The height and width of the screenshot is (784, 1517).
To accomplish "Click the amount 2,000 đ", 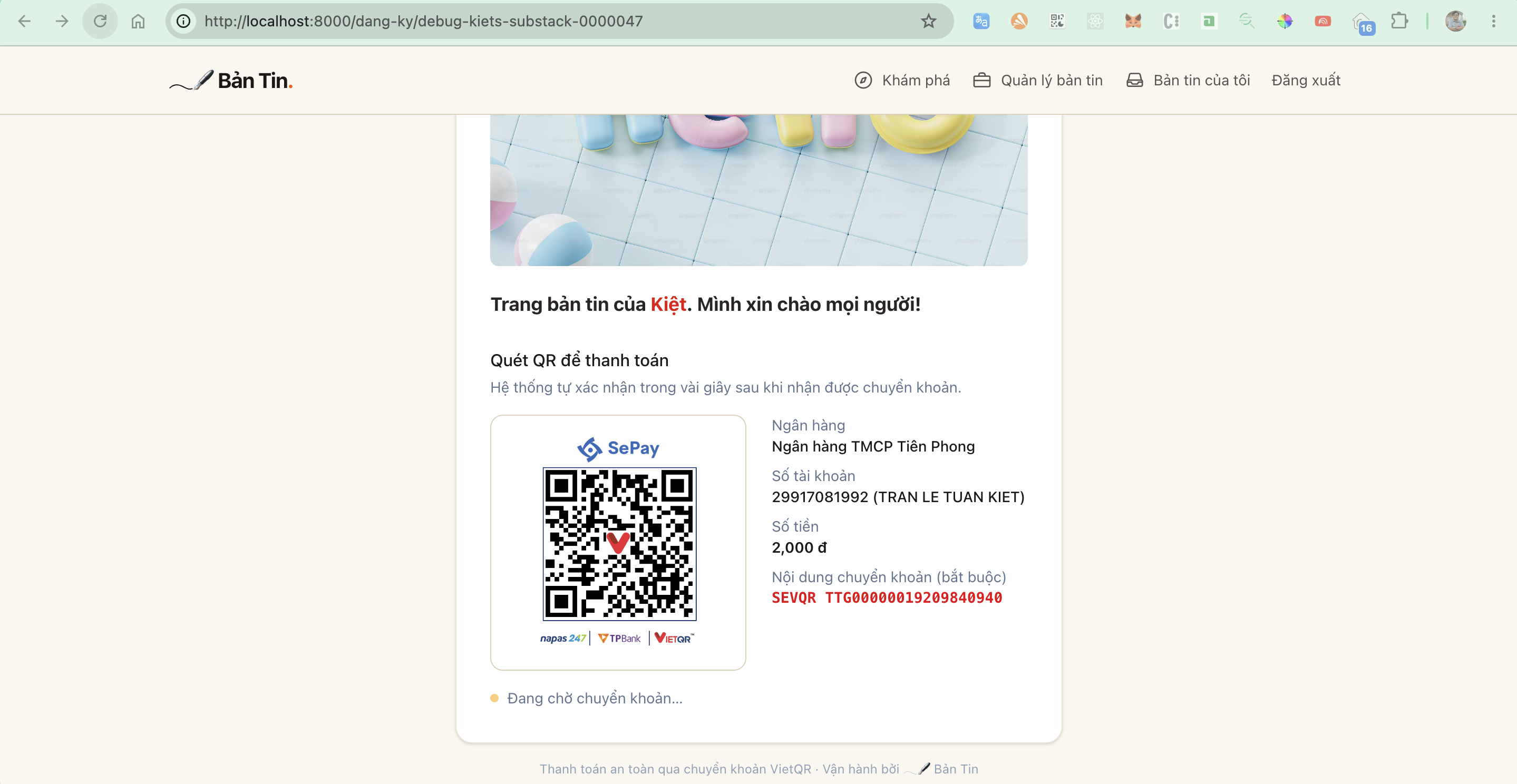I will point(799,548).
